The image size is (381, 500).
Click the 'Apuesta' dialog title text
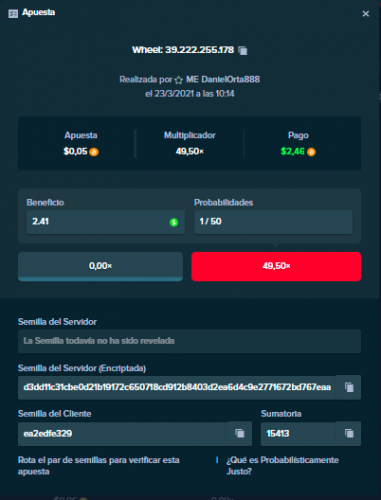tap(39, 13)
